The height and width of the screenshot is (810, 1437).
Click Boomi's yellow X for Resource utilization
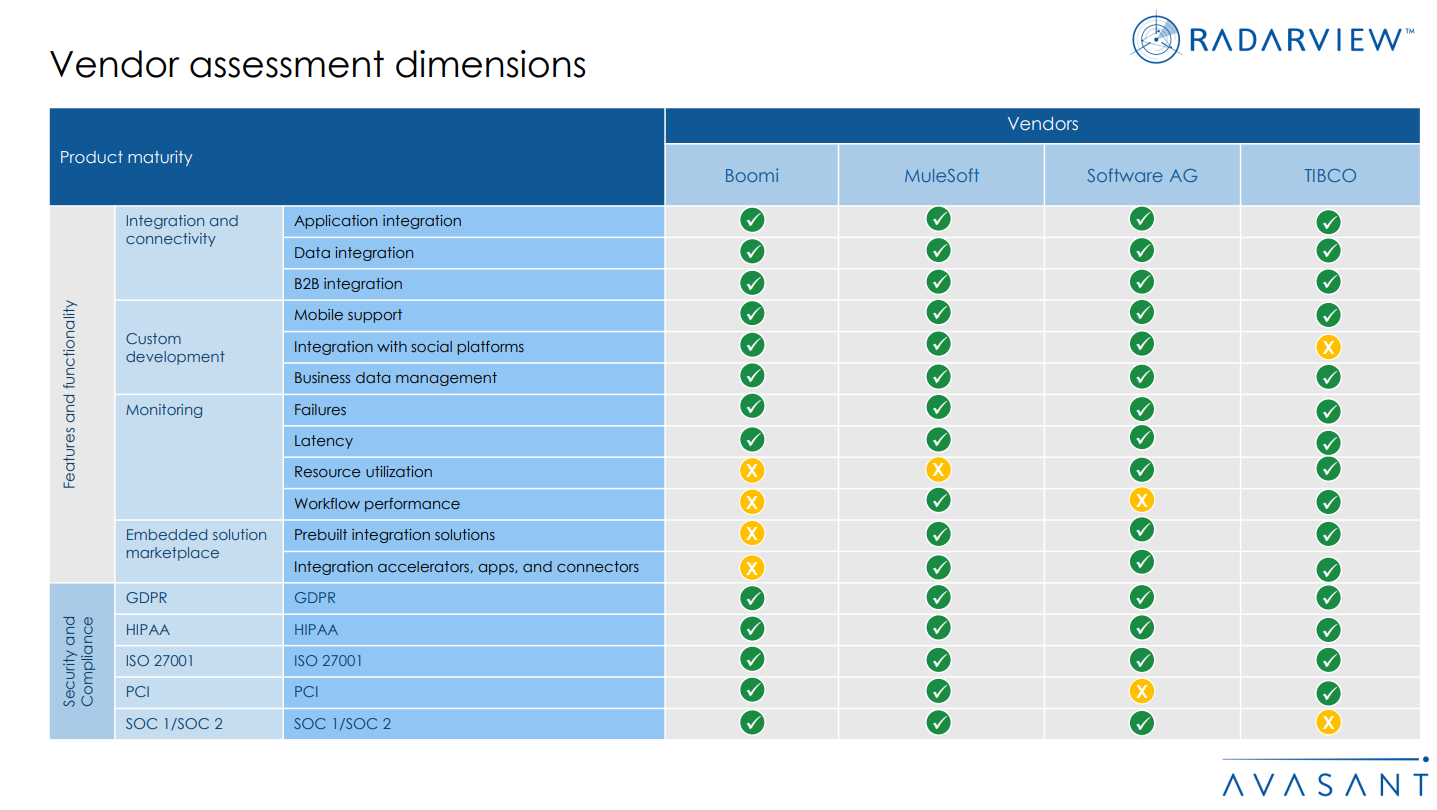pyautogui.click(x=752, y=471)
